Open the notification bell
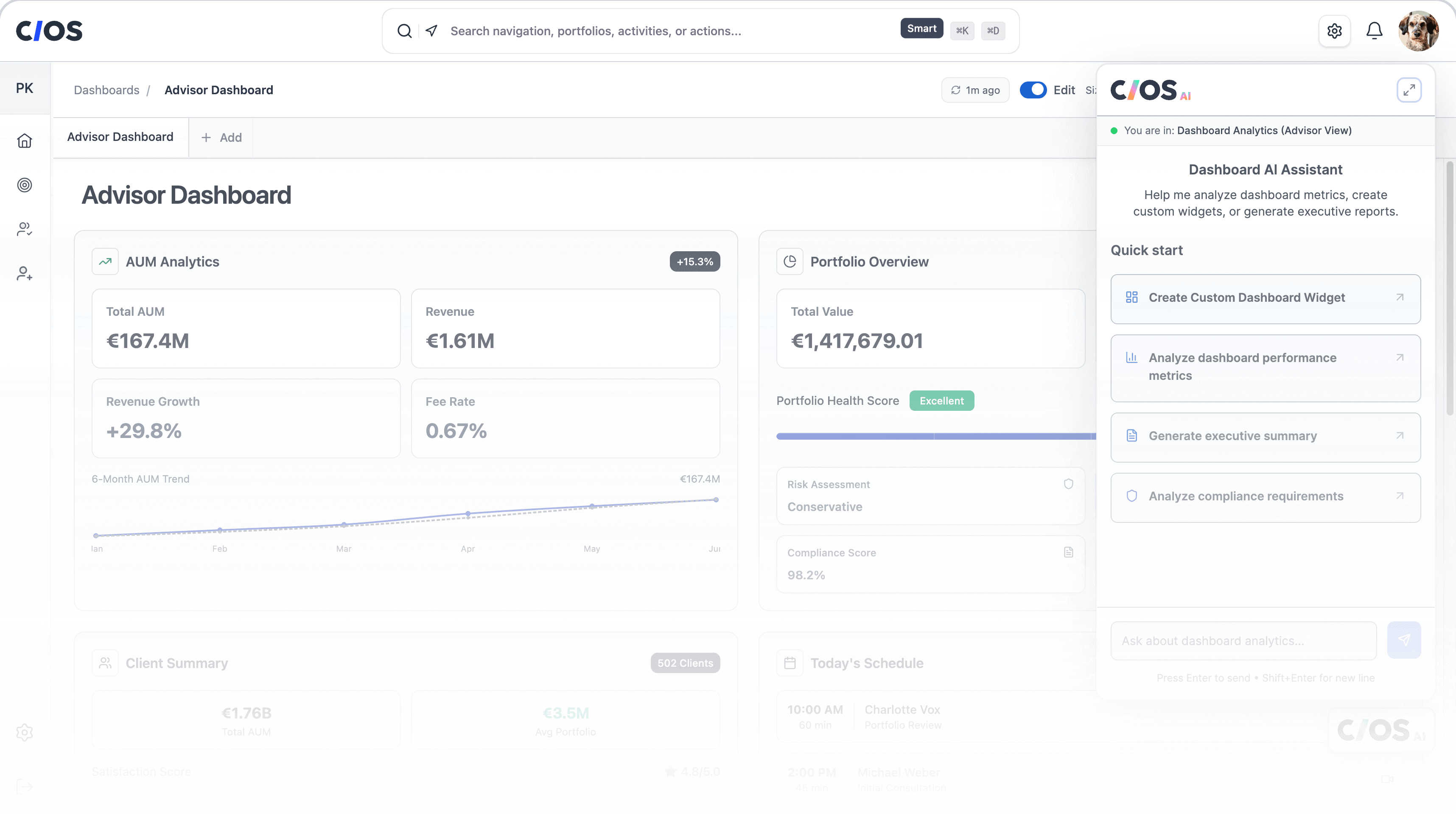 (1375, 31)
